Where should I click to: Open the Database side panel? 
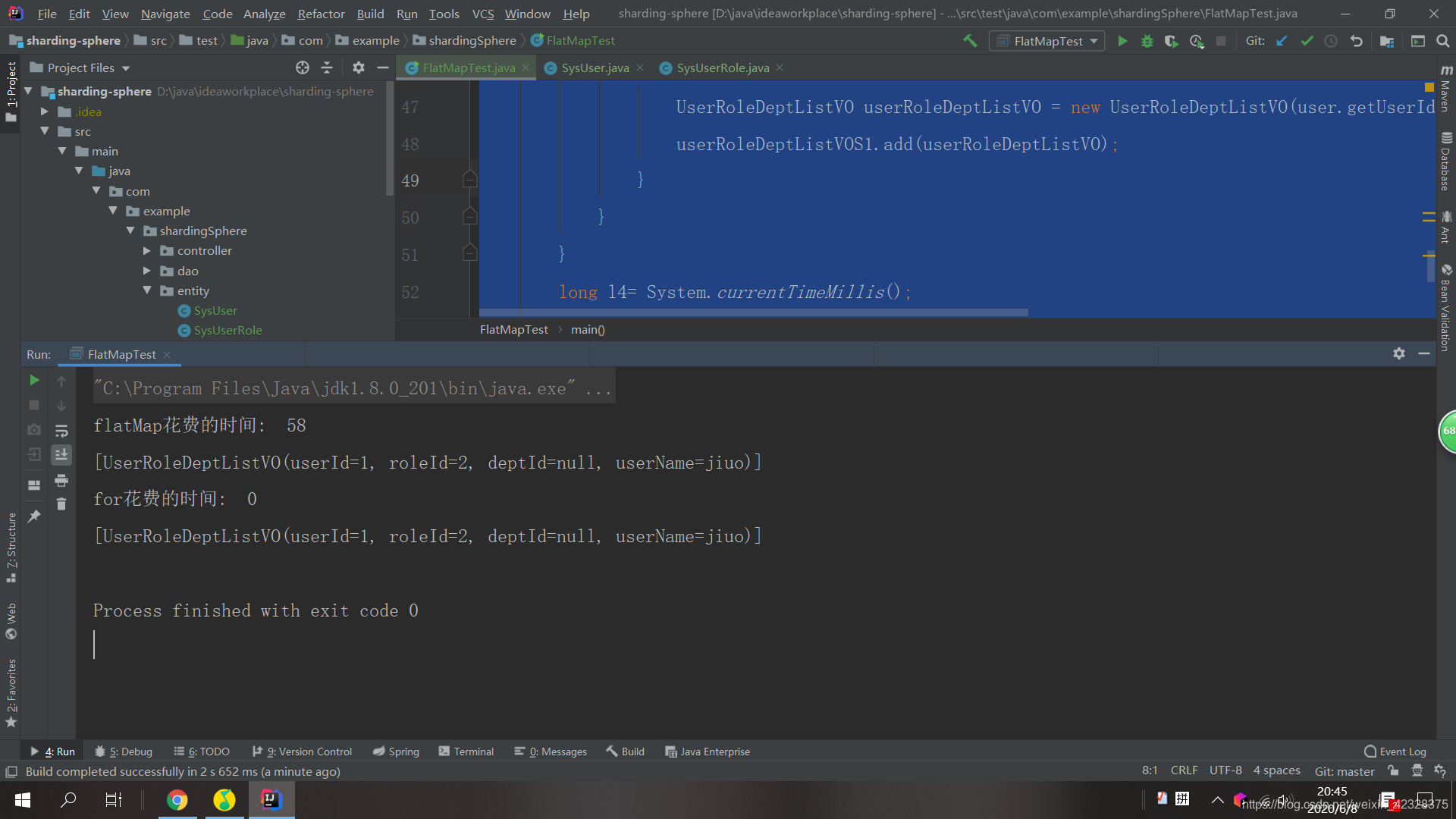pos(1446,162)
